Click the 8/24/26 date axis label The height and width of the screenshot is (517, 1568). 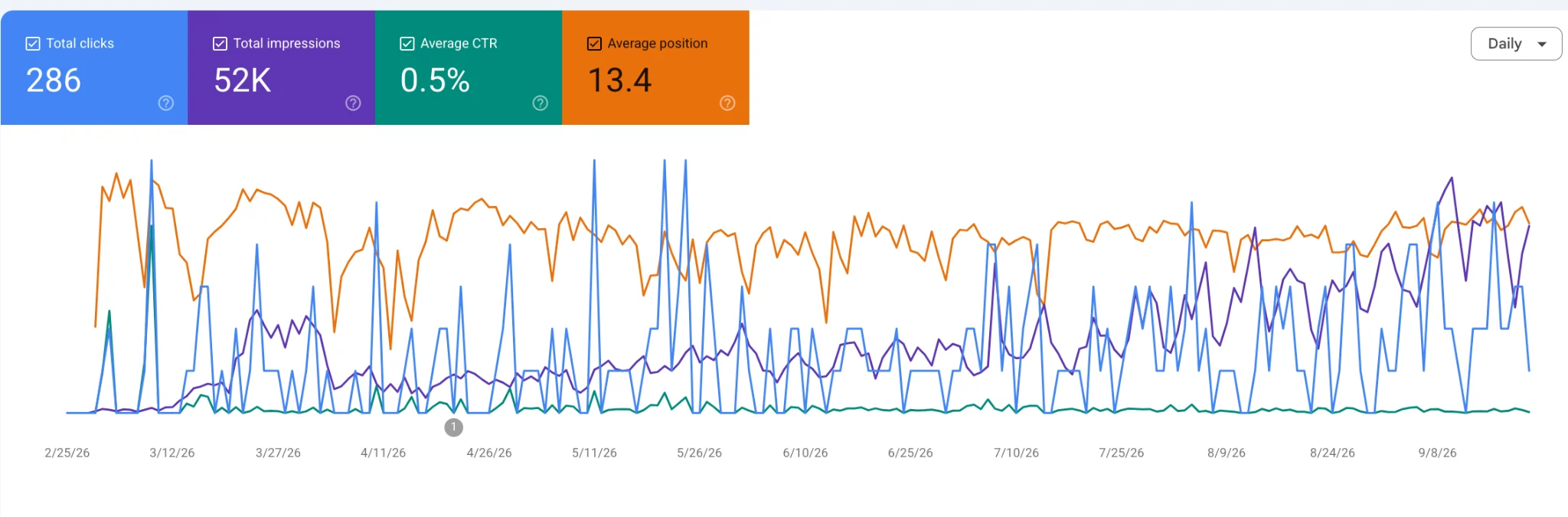[1333, 453]
